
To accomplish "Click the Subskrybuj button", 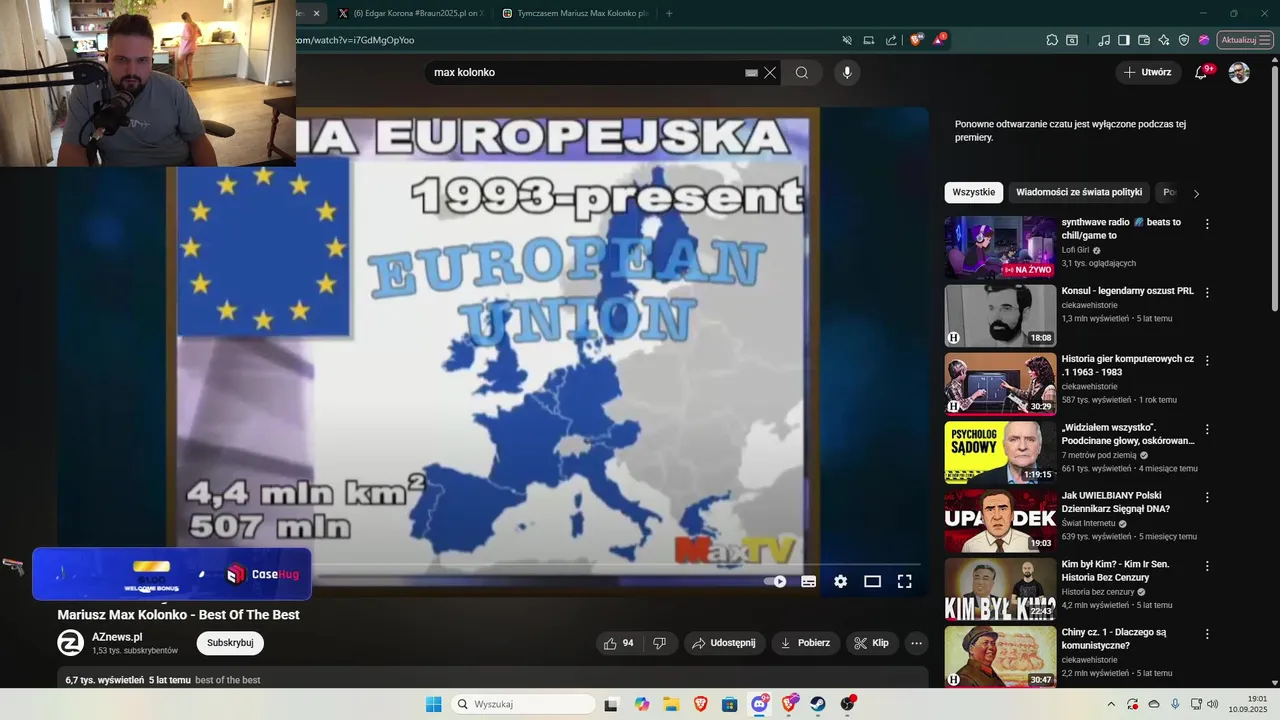I will click(x=230, y=643).
